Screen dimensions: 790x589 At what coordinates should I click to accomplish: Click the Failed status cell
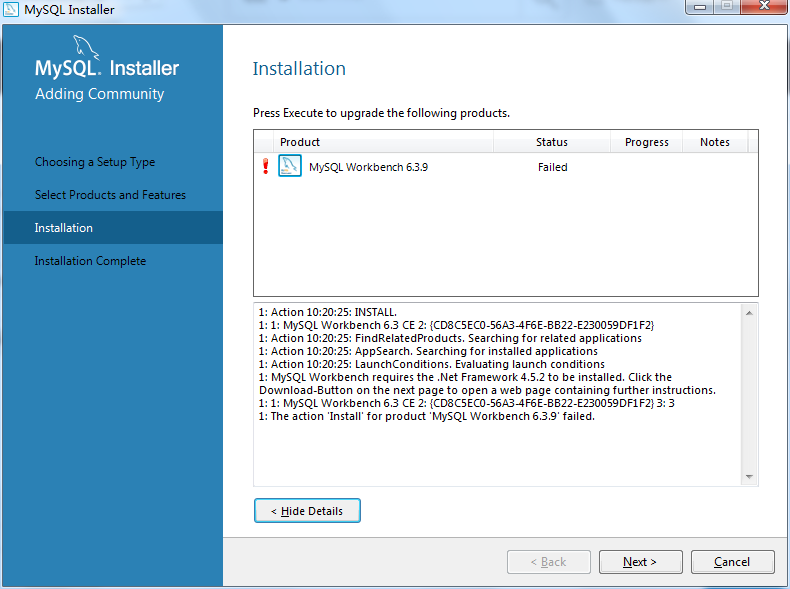[553, 167]
